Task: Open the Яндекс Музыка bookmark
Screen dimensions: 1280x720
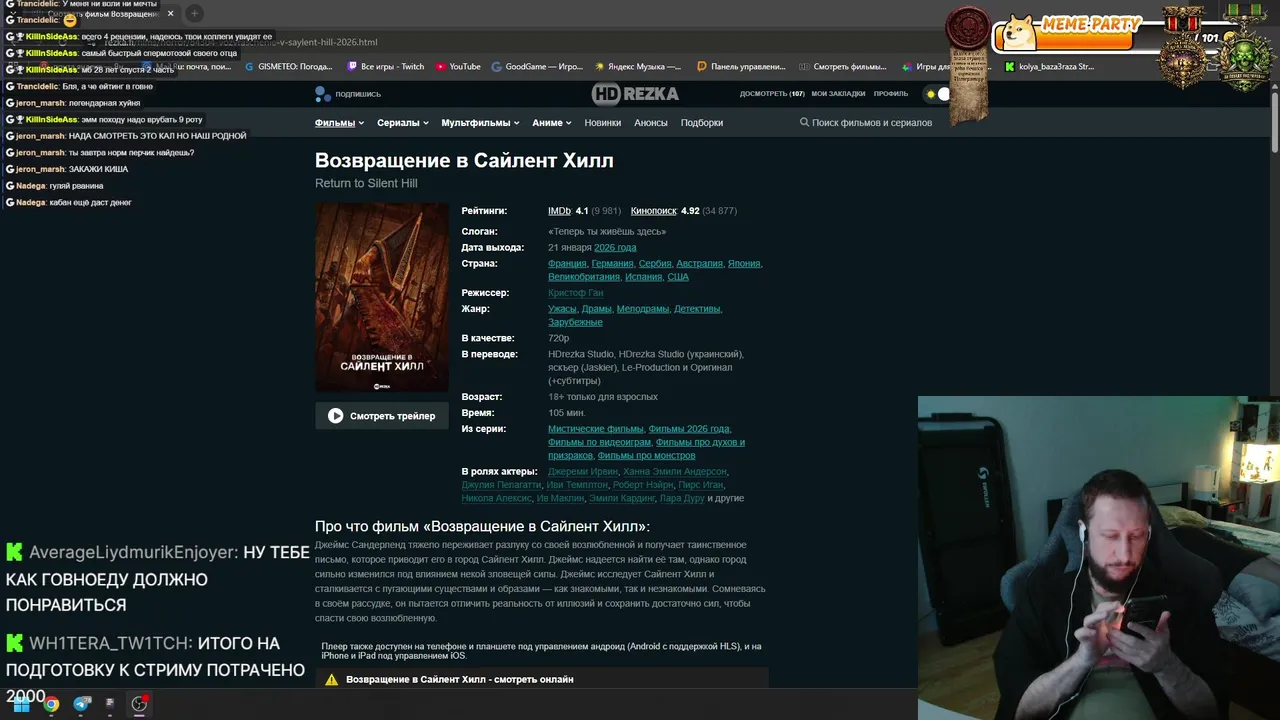Action: click(638, 67)
